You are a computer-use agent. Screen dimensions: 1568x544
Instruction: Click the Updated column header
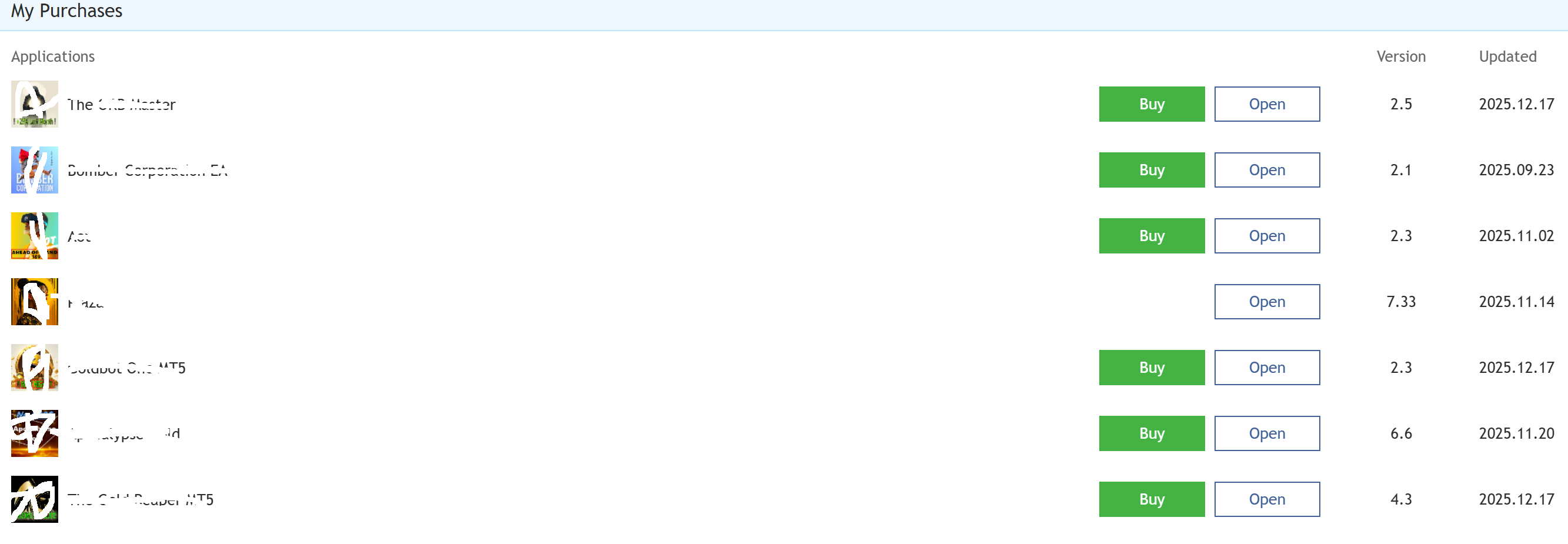coord(1508,56)
